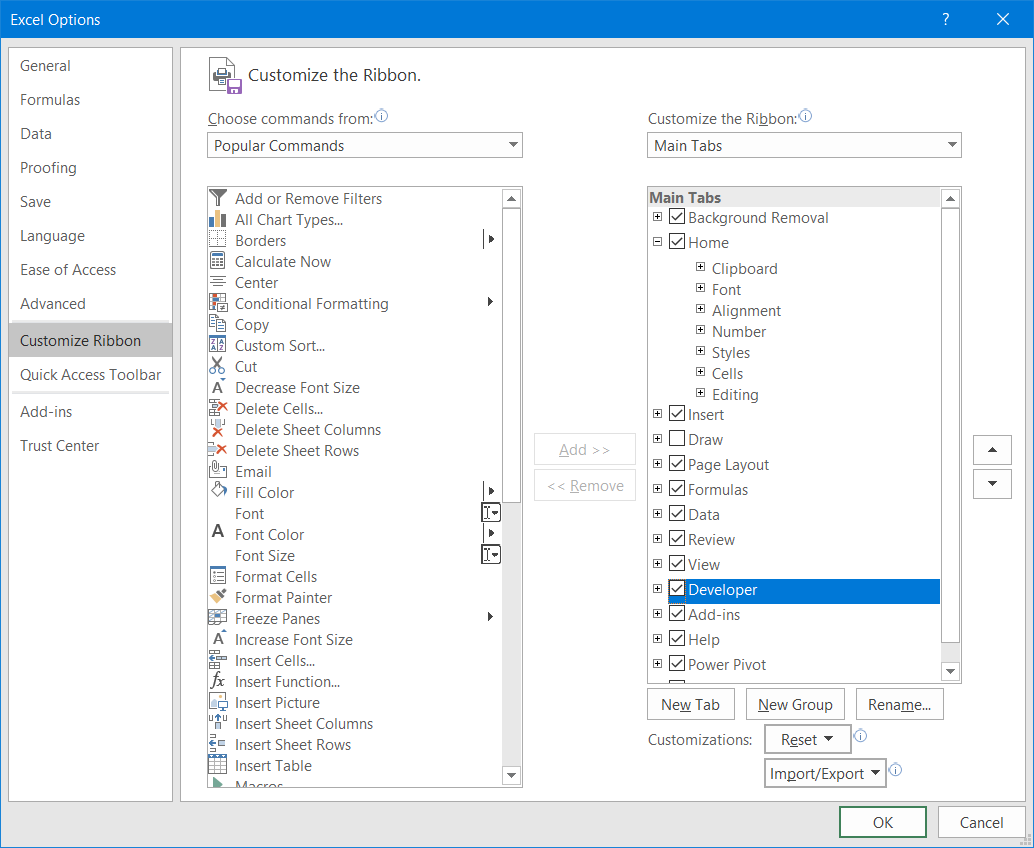Select the Add or Remove Filters funnel icon
Screen dimensions: 1034x848
point(218,198)
